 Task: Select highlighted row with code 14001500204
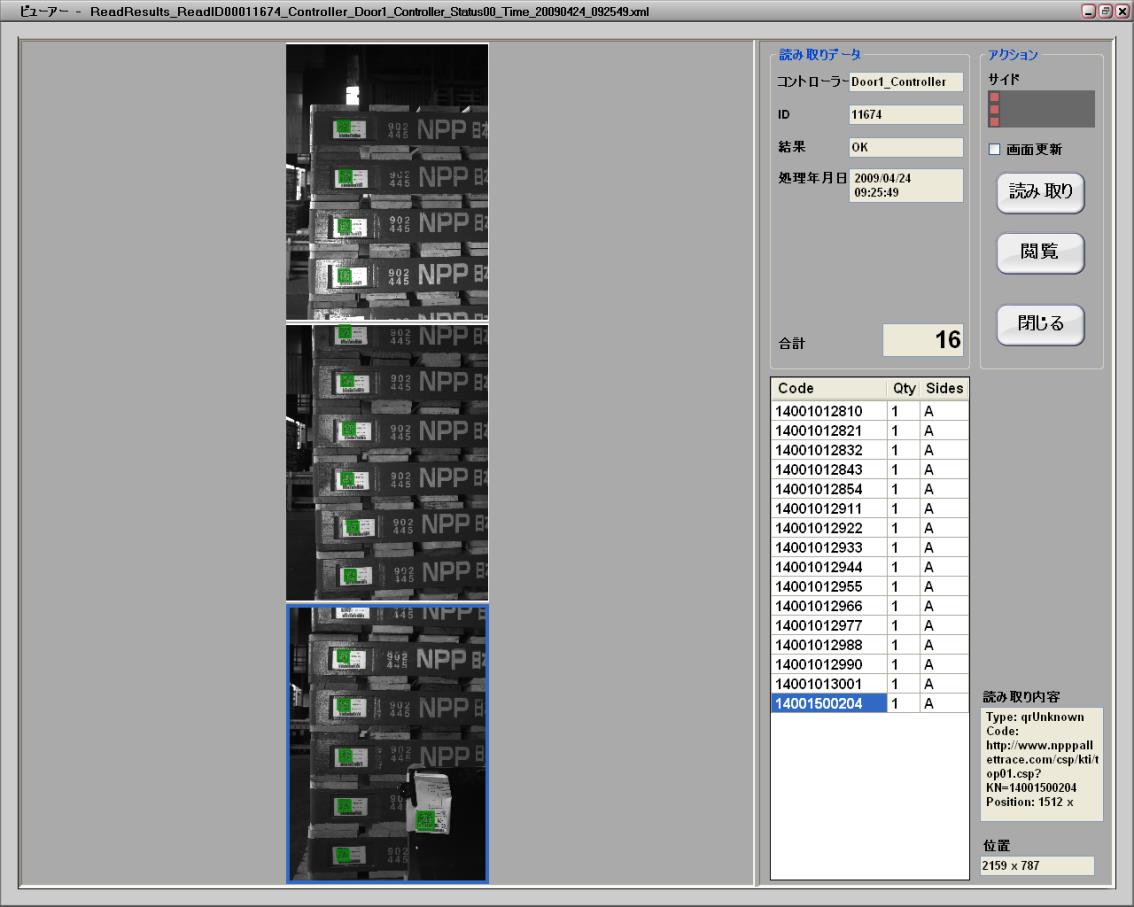869,703
